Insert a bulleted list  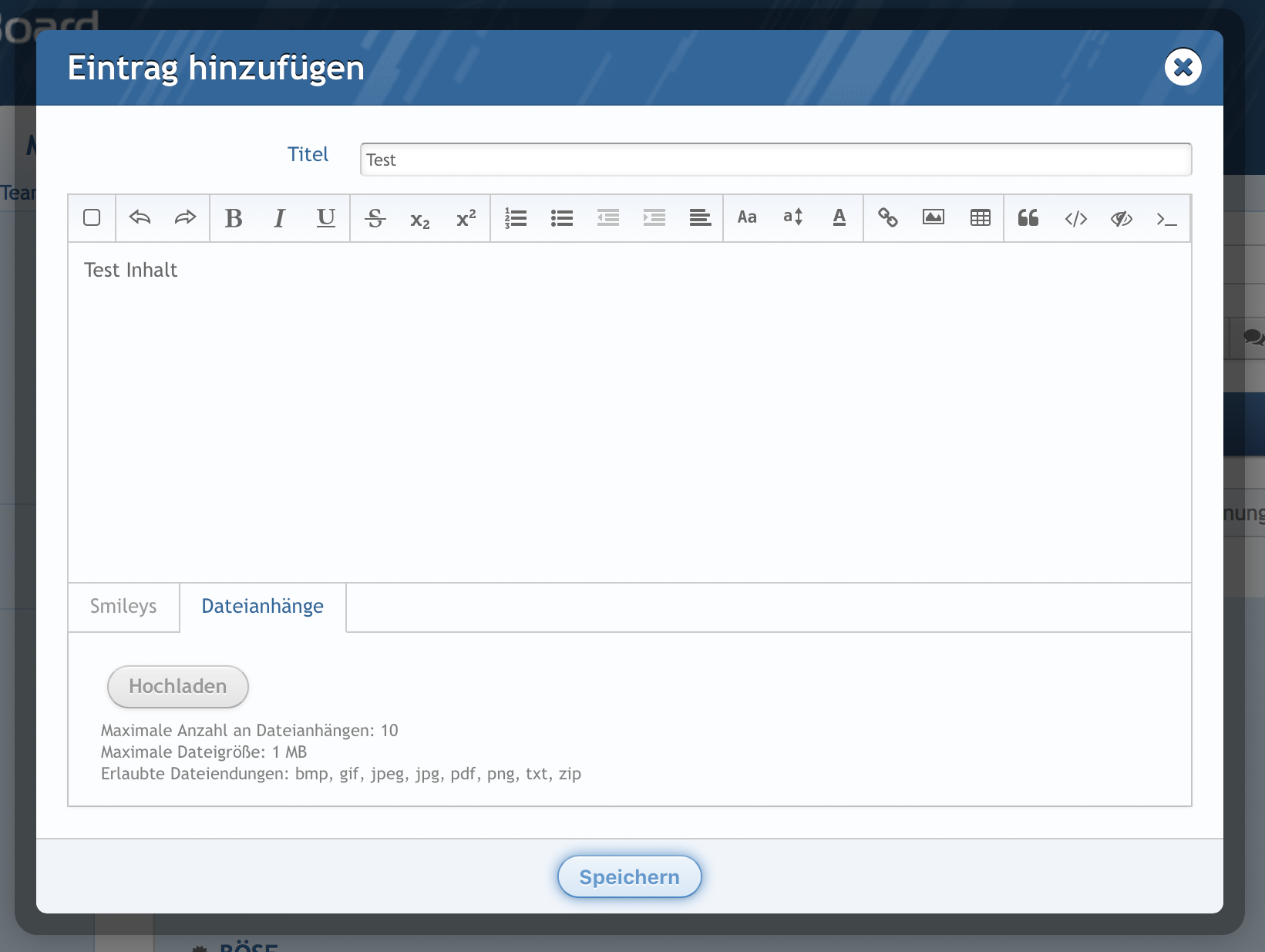(x=562, y=219)
